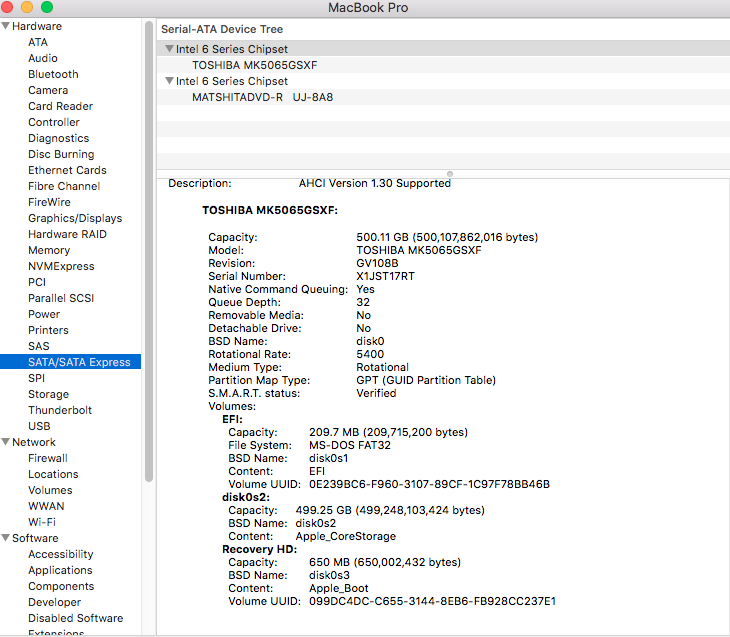Open the Storage entry

48,394
